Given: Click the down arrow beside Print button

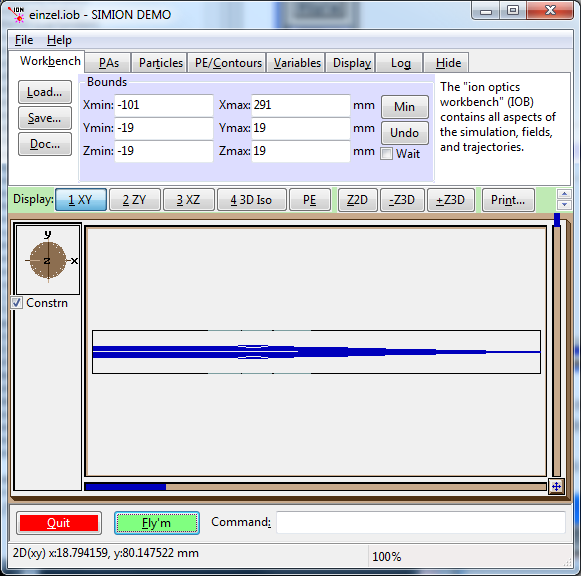Looking at the screenshot, I should pyautogui.click(x=564, y=204).
